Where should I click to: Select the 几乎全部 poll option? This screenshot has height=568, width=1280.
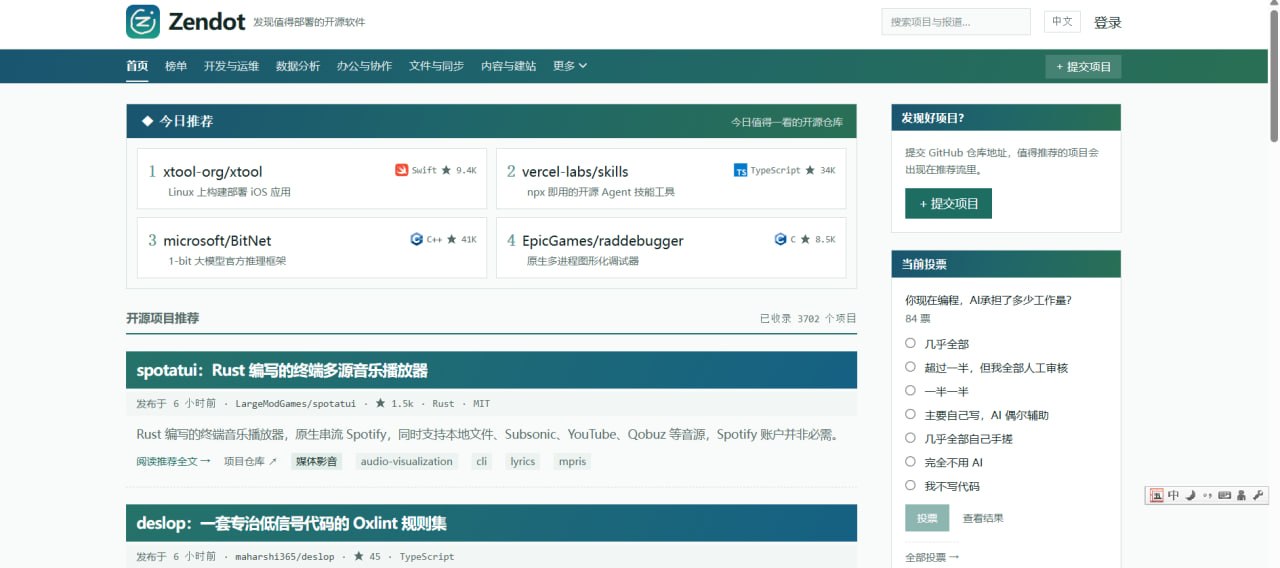coord(910,343)
